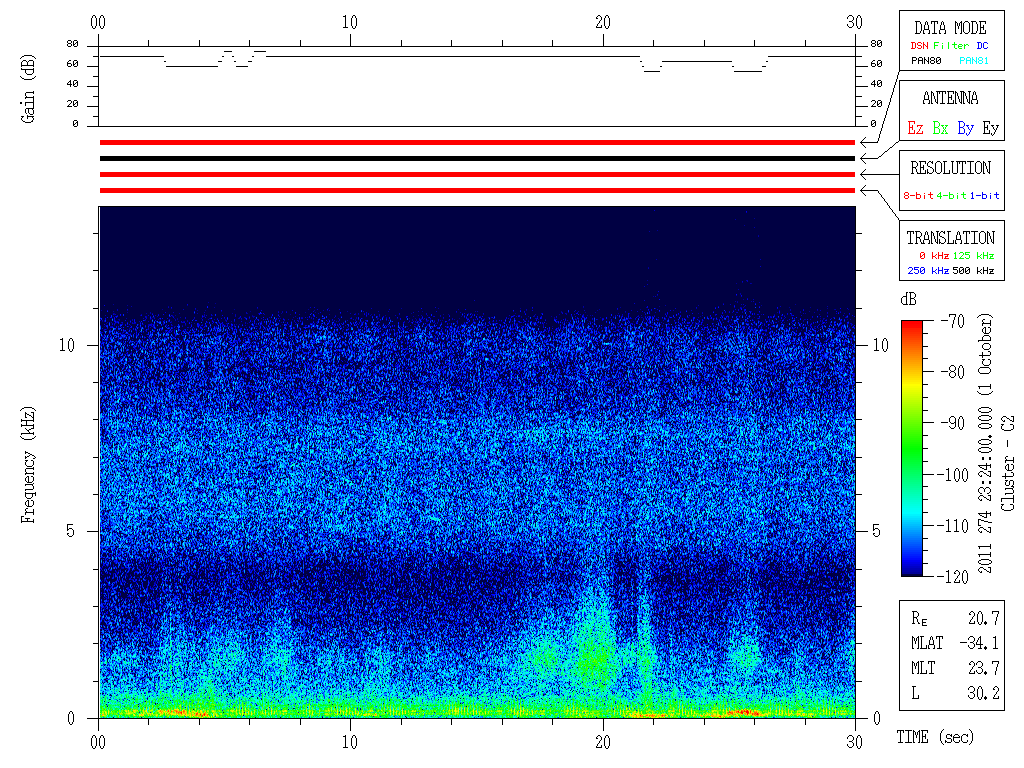Click the TRANSLATION legend title
Viewport: 1024px width, 768px height.
(950, 238)
